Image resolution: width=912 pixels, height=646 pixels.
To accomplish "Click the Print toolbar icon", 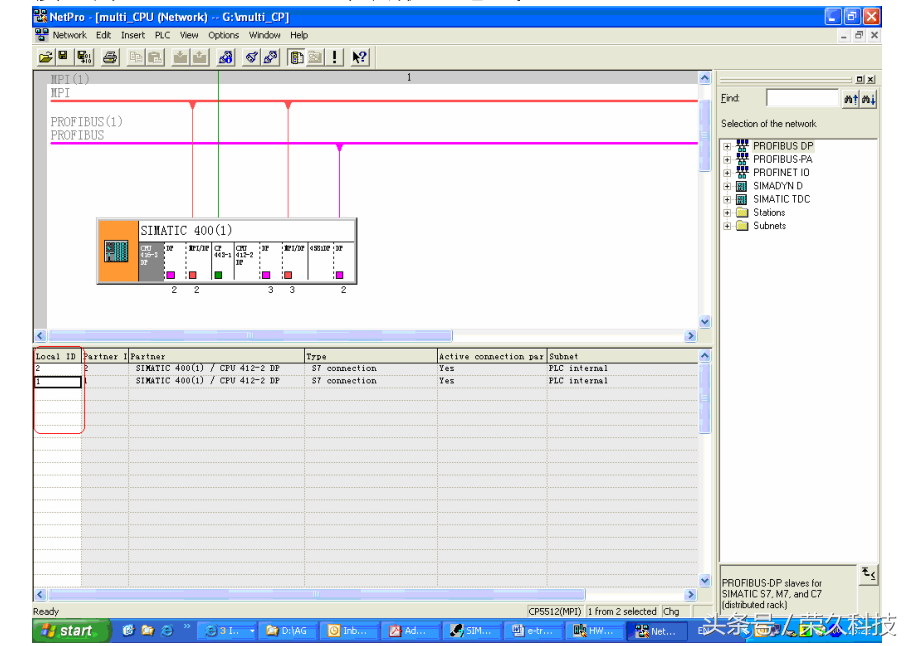I will [x=110, y=57].
